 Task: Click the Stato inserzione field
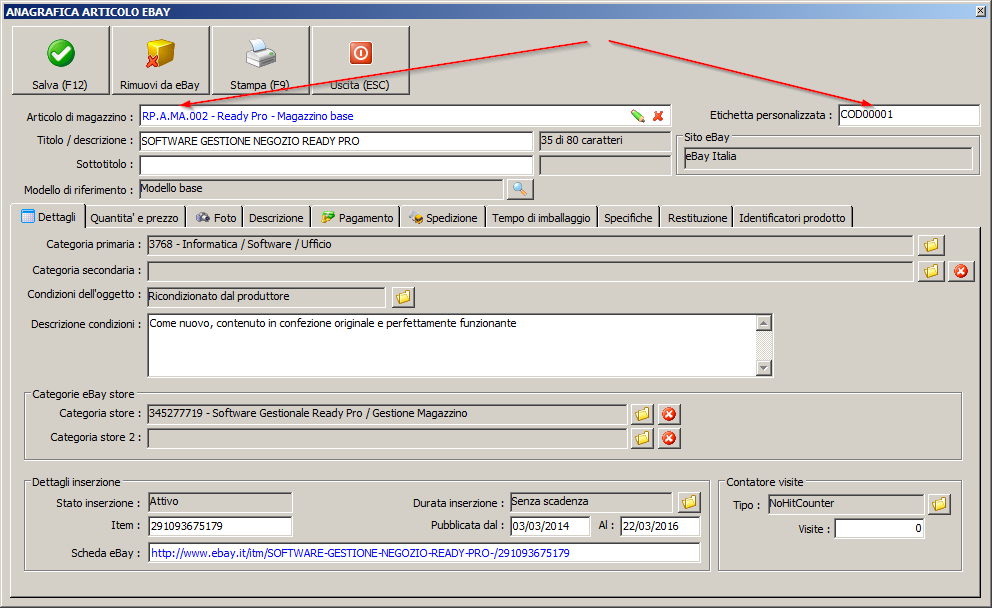[x=220, y=502]
